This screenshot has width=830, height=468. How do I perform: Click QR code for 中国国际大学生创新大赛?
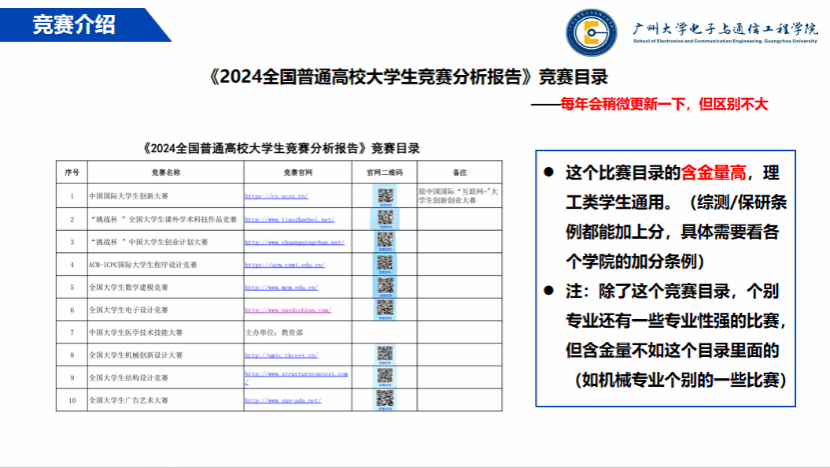[385, 196]
